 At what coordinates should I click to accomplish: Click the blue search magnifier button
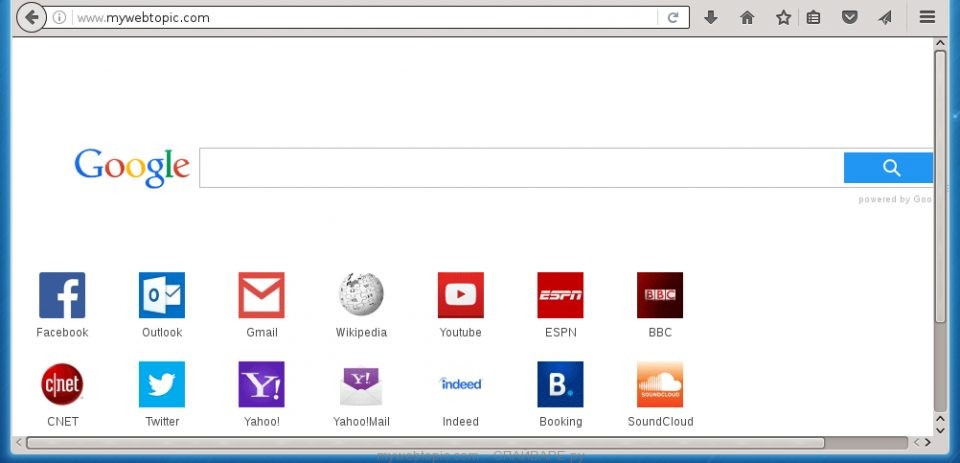click(889, 168)
